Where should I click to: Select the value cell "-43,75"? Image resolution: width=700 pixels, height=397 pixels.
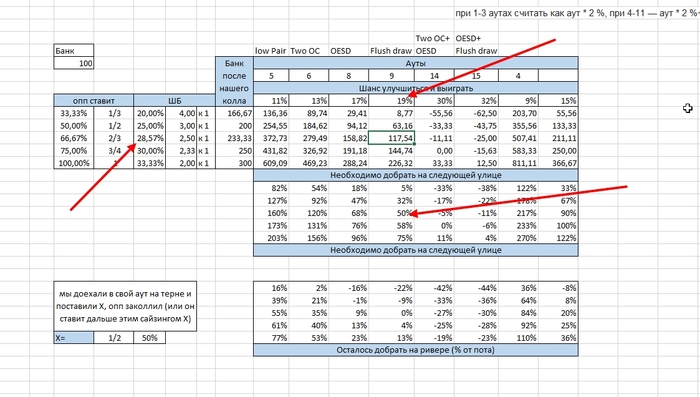point(476,125)
